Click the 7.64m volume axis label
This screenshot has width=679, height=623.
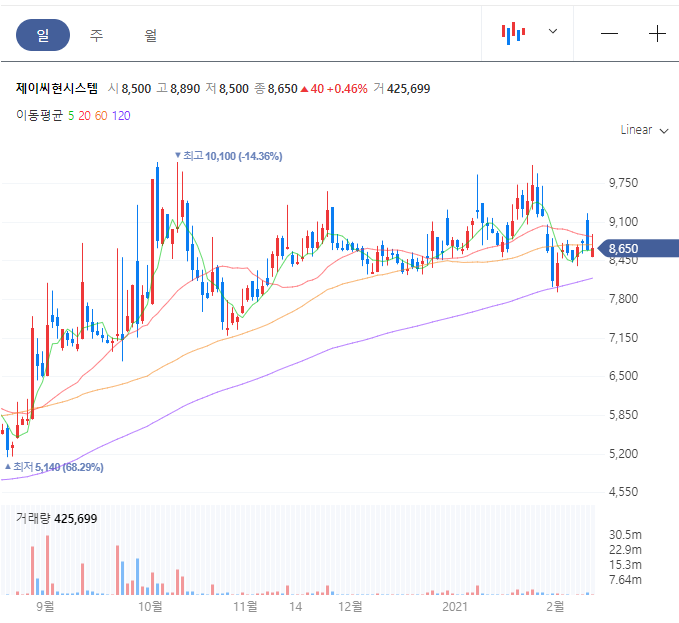625,580
